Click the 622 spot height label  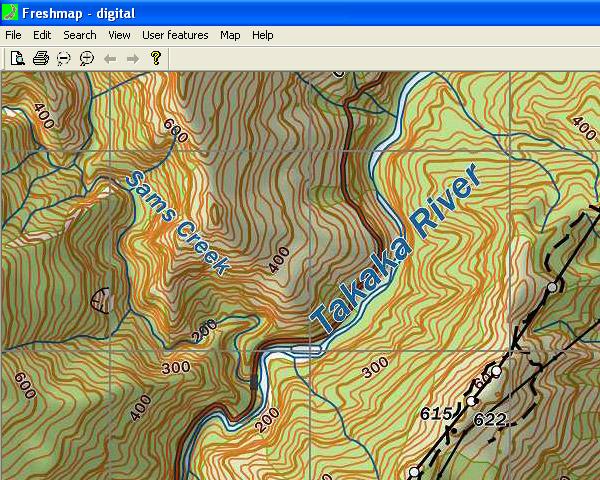click(490, 420)
